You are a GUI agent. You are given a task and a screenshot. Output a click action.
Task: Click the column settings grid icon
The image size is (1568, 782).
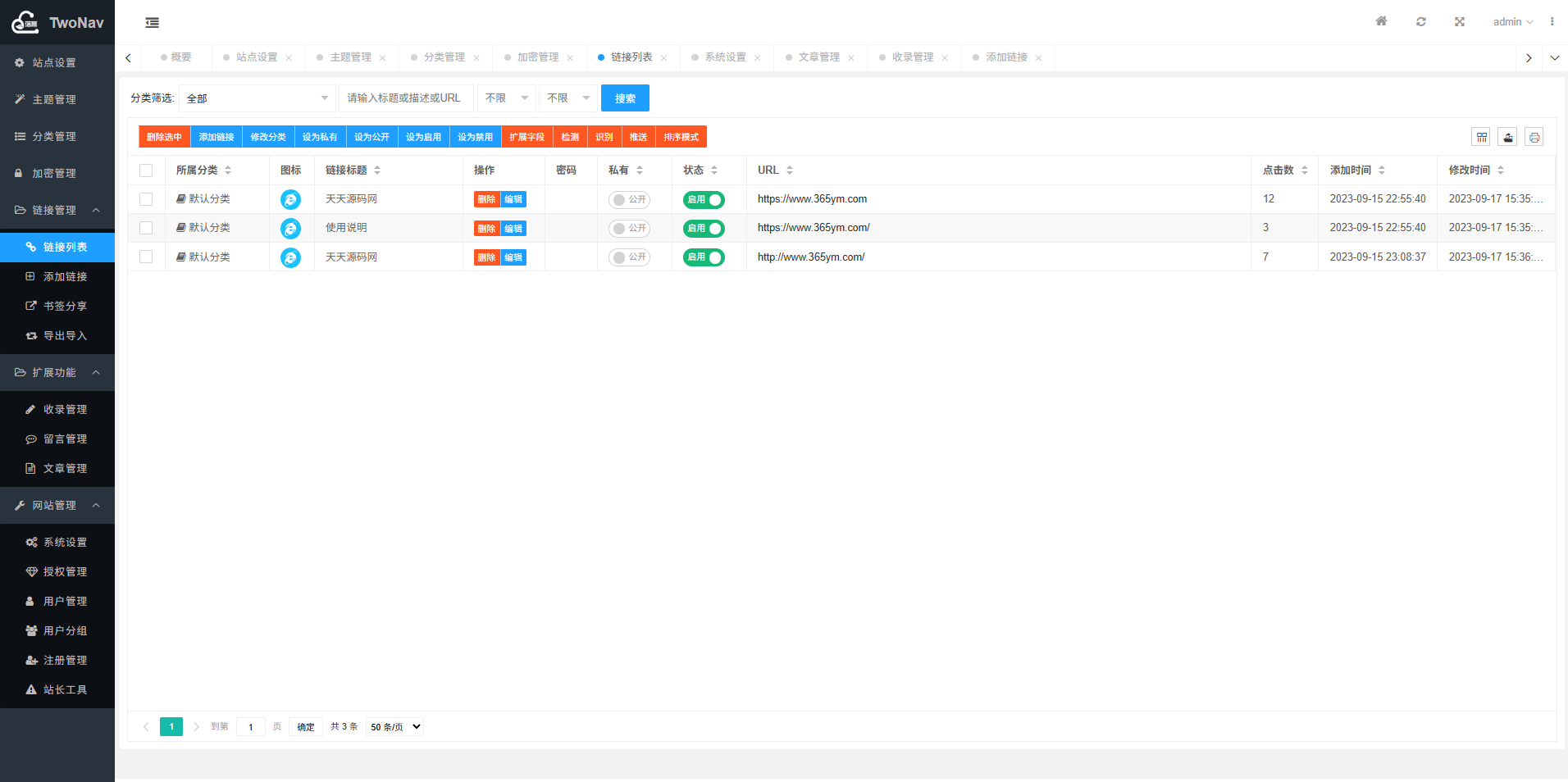(1481, 137)
